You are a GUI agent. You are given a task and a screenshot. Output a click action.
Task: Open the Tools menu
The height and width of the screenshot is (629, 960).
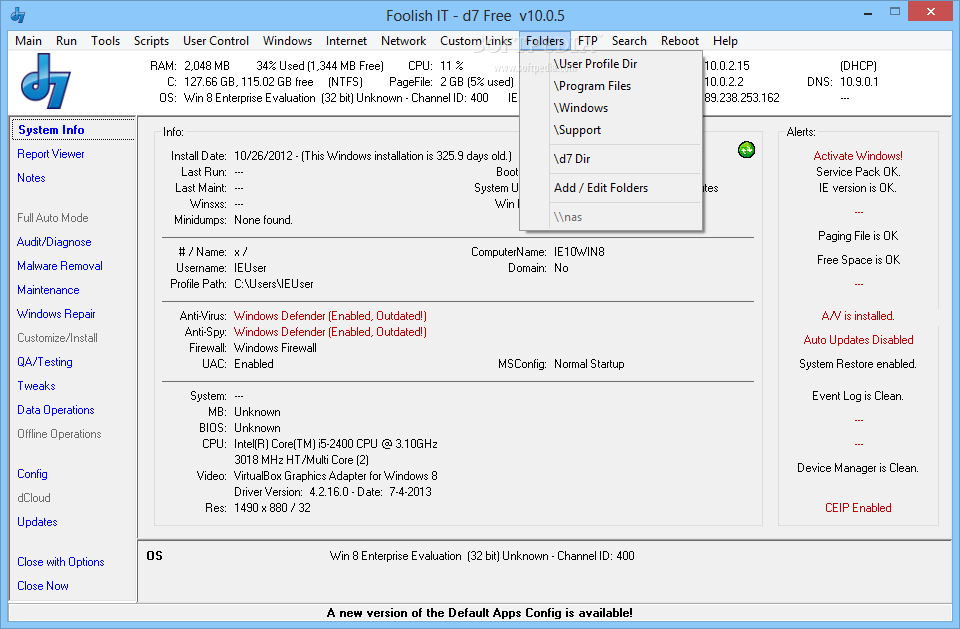(105, 41)
